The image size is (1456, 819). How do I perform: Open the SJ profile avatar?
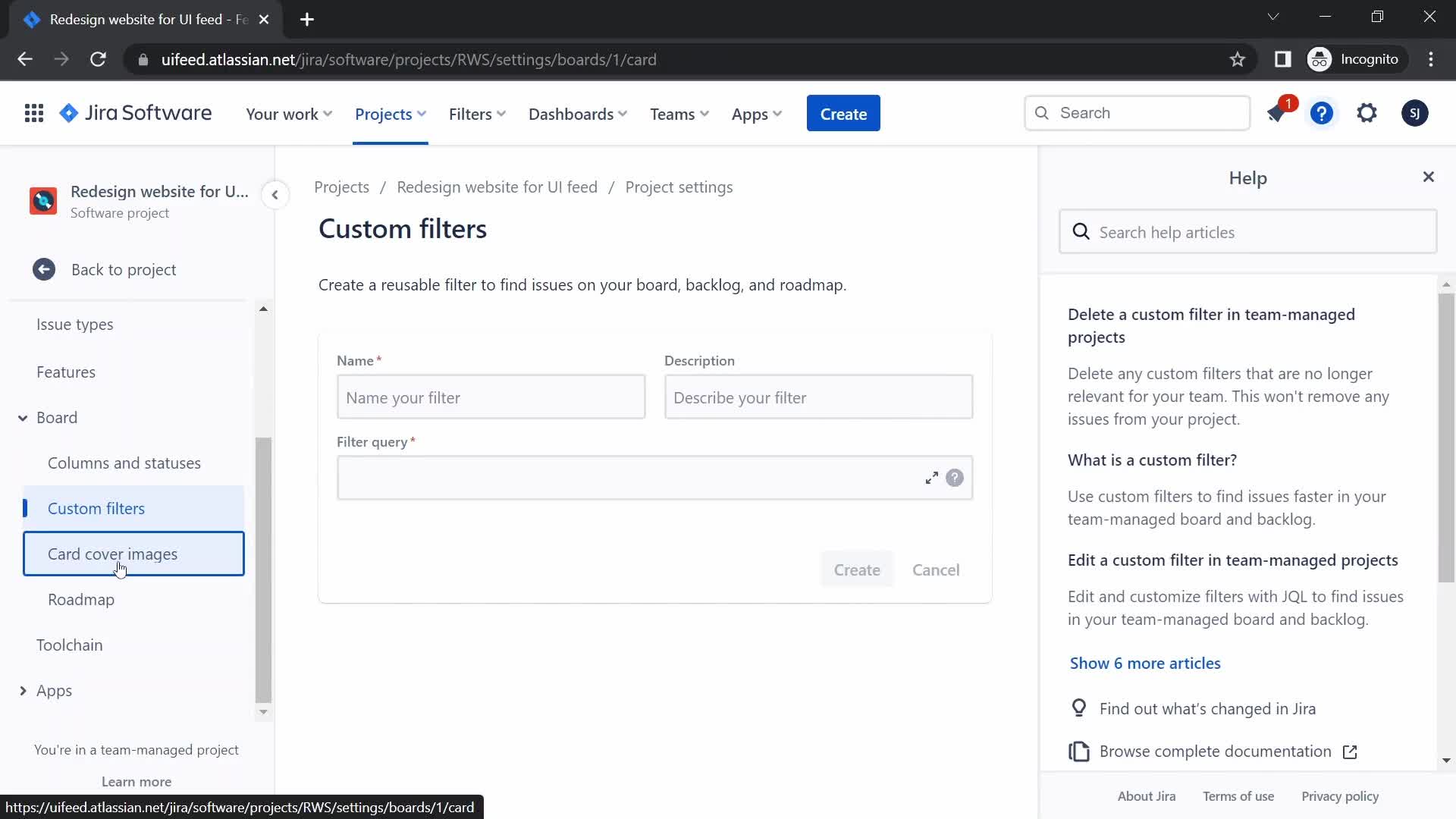click(1415, 114)
